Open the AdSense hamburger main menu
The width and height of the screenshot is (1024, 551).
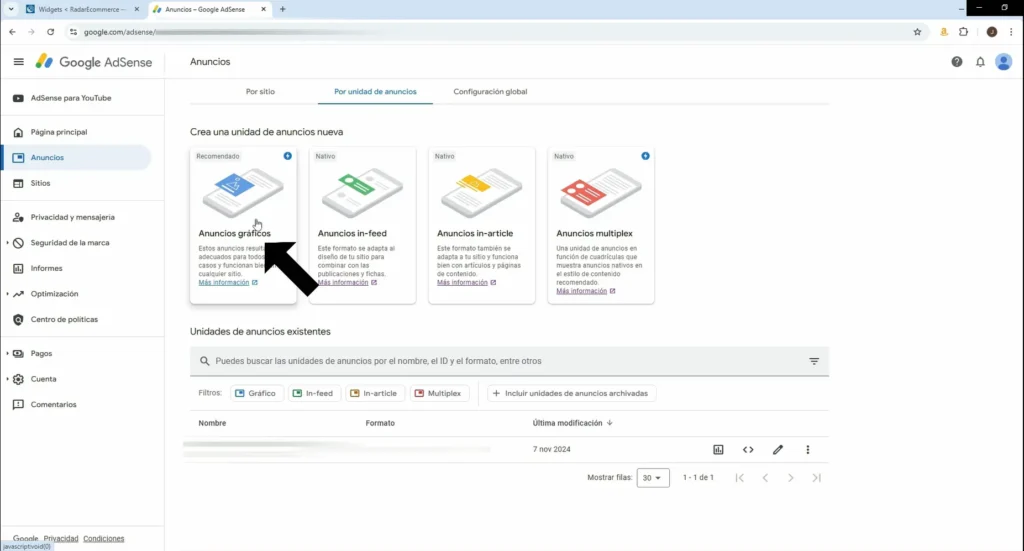18,62
